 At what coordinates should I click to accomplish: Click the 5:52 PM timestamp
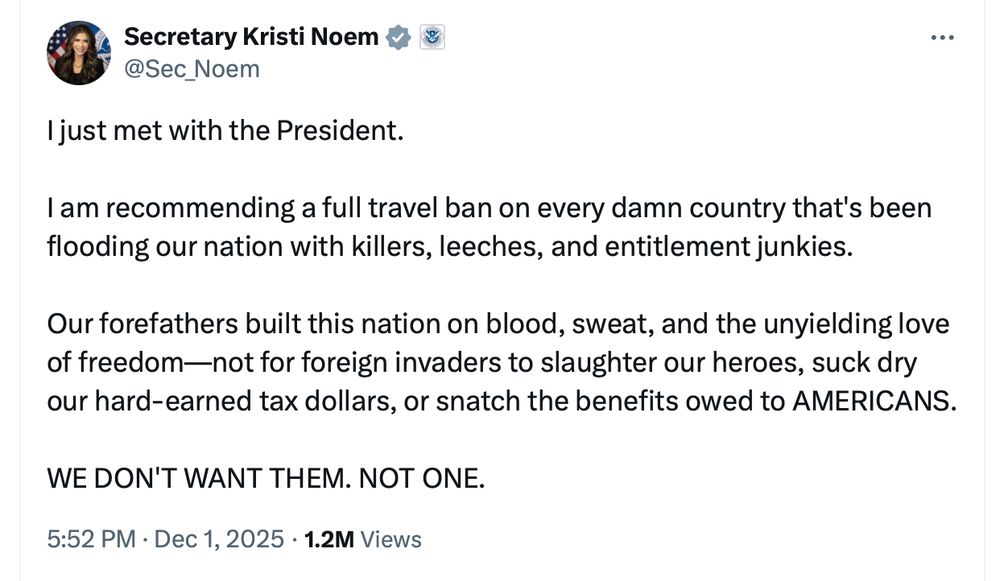point(91,539)
